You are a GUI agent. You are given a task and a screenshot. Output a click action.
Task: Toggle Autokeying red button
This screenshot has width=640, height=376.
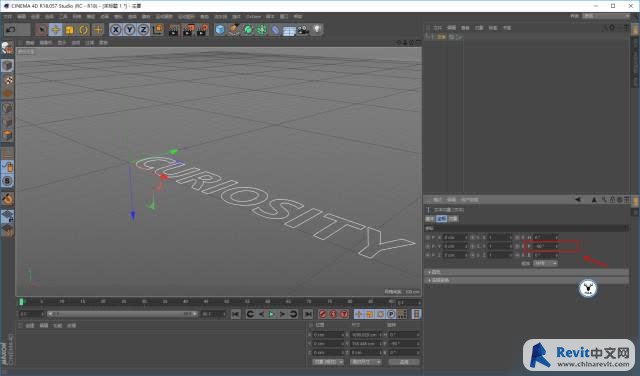tap(333, 314)
